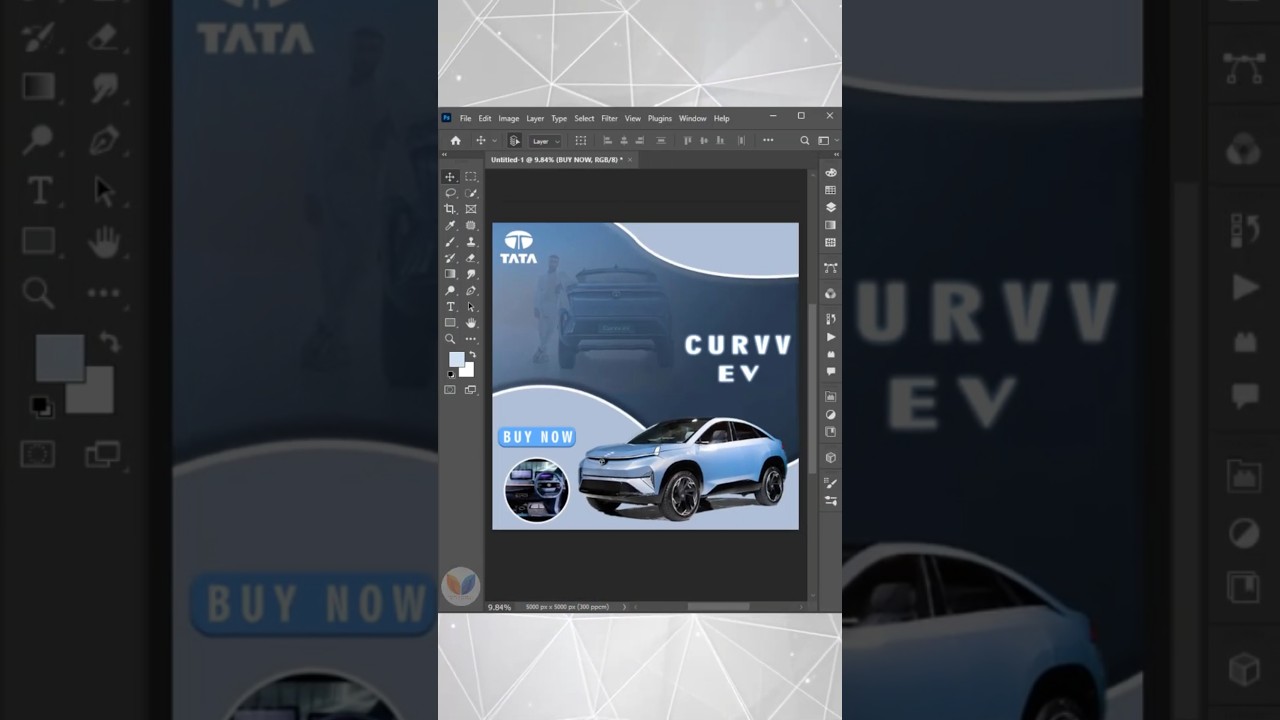This screenshot has height=720, width=1280.
Task: Toggle Quick Mask mode
Action: coord(450,390)
